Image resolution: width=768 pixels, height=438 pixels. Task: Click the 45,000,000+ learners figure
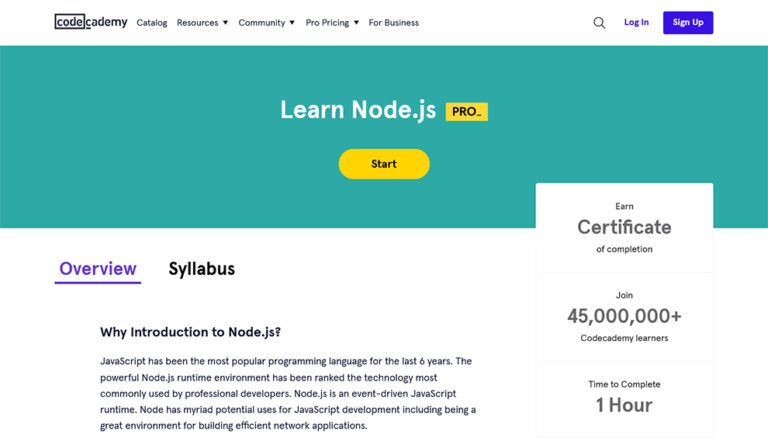[x=624, y=316]
